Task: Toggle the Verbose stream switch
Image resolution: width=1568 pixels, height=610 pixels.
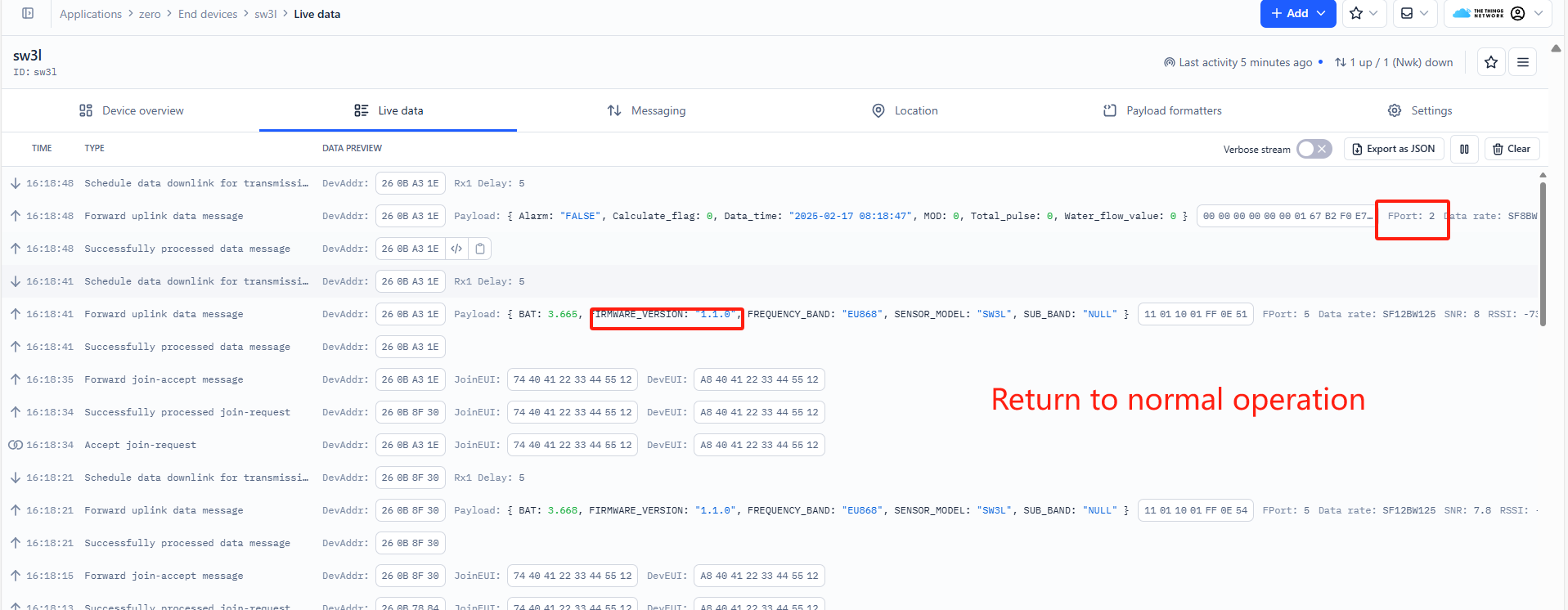Action: (1314, 149)
